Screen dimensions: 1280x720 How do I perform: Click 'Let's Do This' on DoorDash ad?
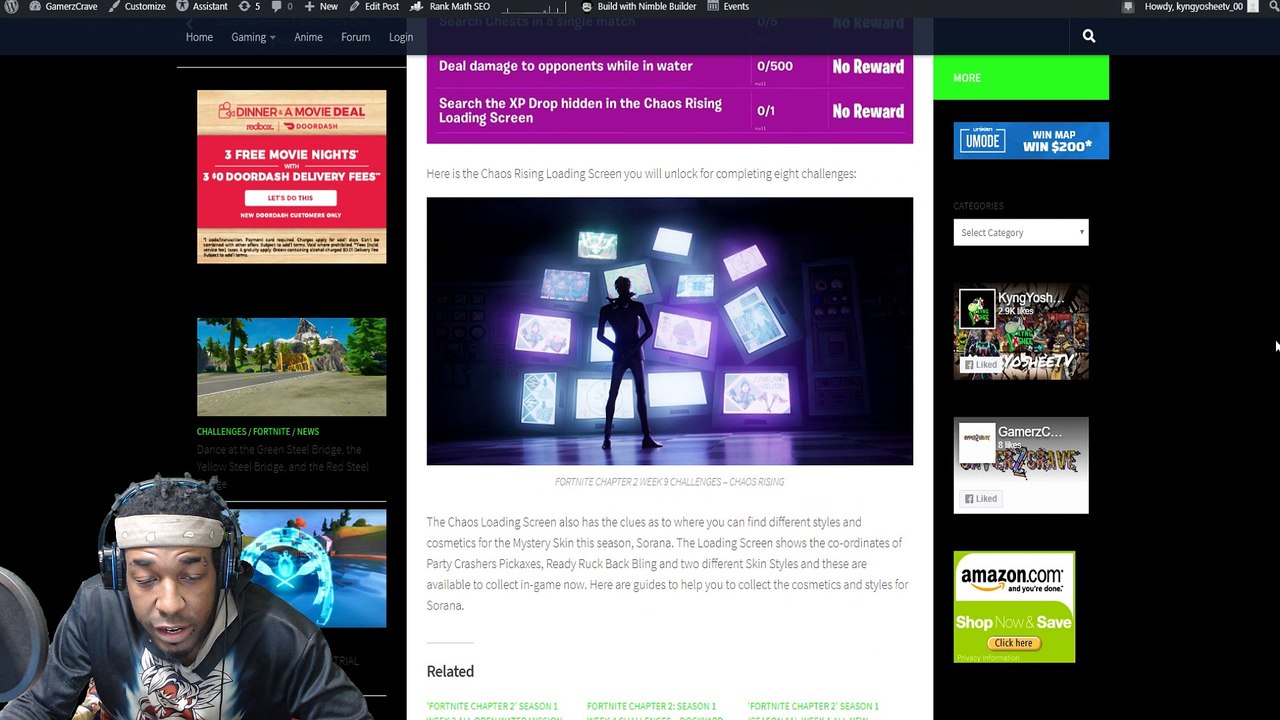[x=290, y=198]
